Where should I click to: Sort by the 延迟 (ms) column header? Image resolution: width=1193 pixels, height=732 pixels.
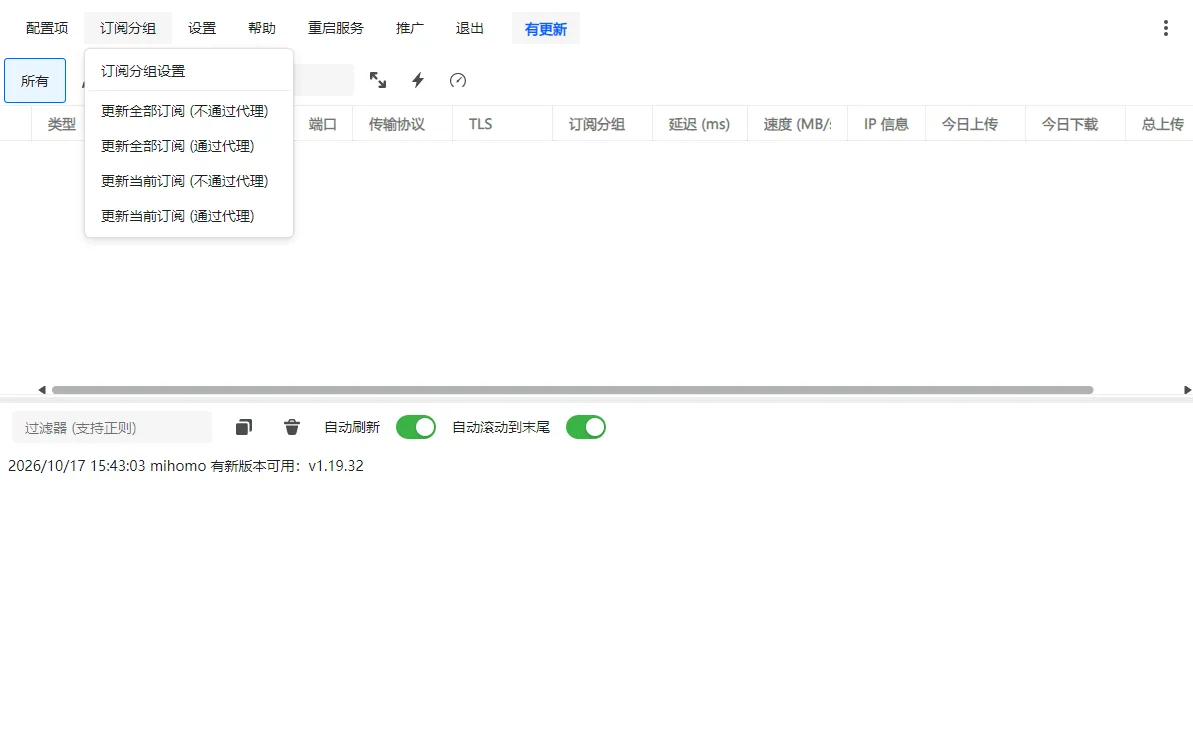pos(700,124)
